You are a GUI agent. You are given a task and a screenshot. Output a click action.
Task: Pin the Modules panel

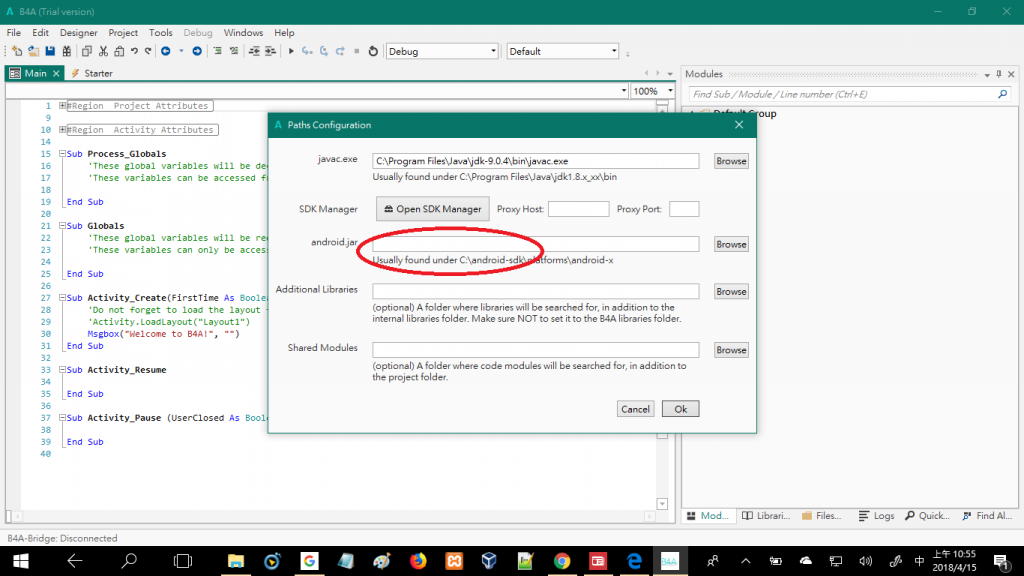pos(999,74)
